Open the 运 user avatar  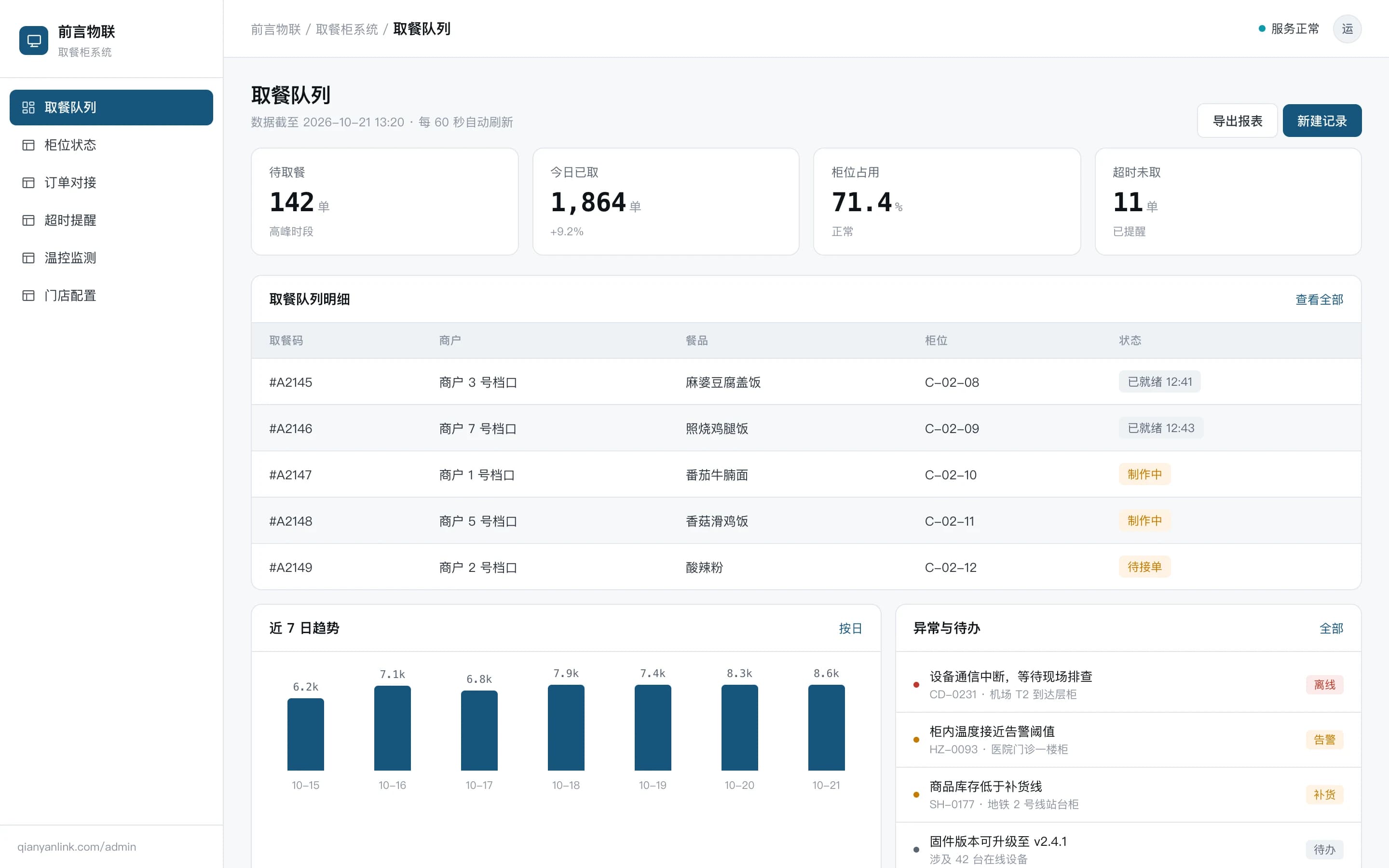pos(1347,29)
